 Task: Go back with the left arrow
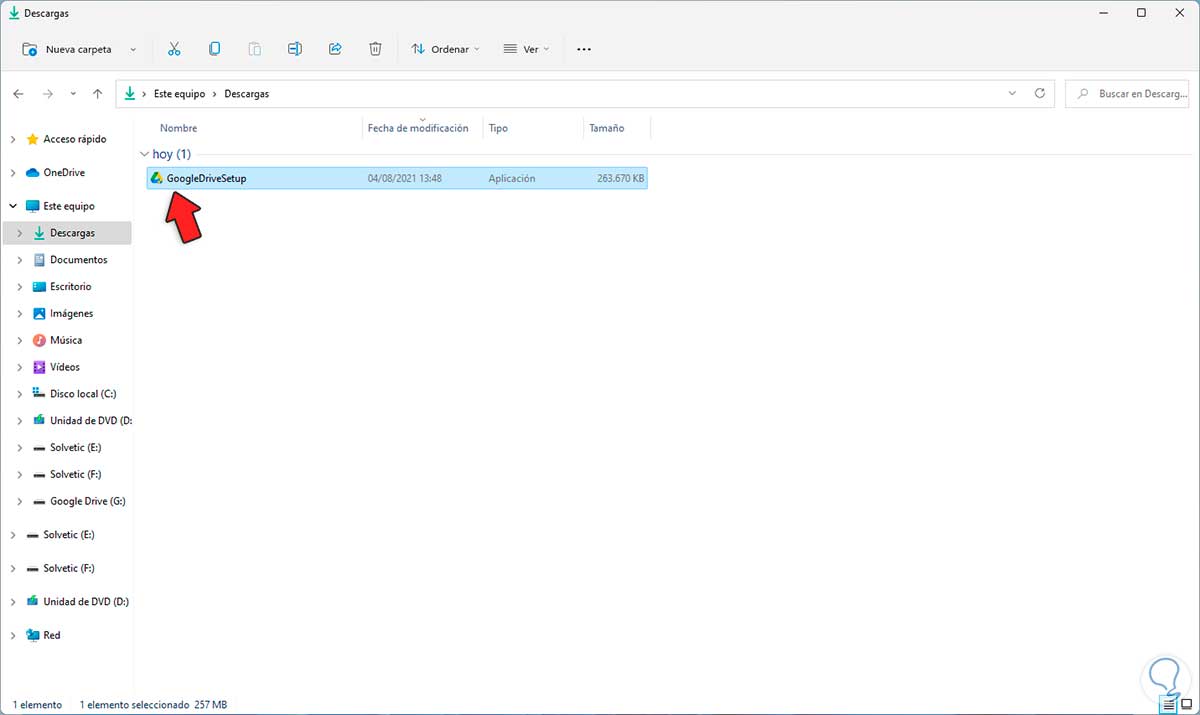click(x=18, y=94)
